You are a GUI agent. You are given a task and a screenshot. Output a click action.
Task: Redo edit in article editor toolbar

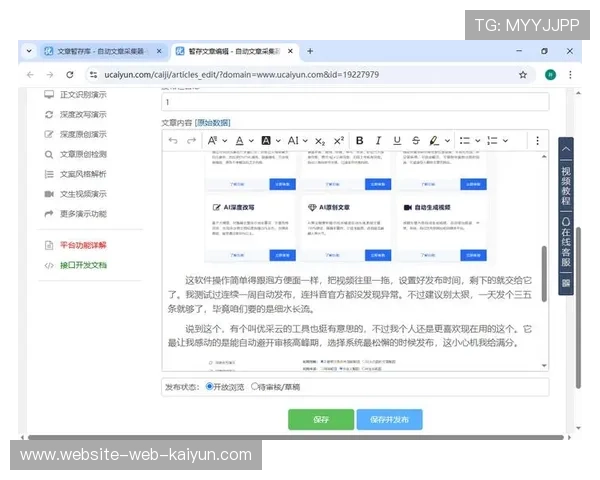[x=191, y=141]
